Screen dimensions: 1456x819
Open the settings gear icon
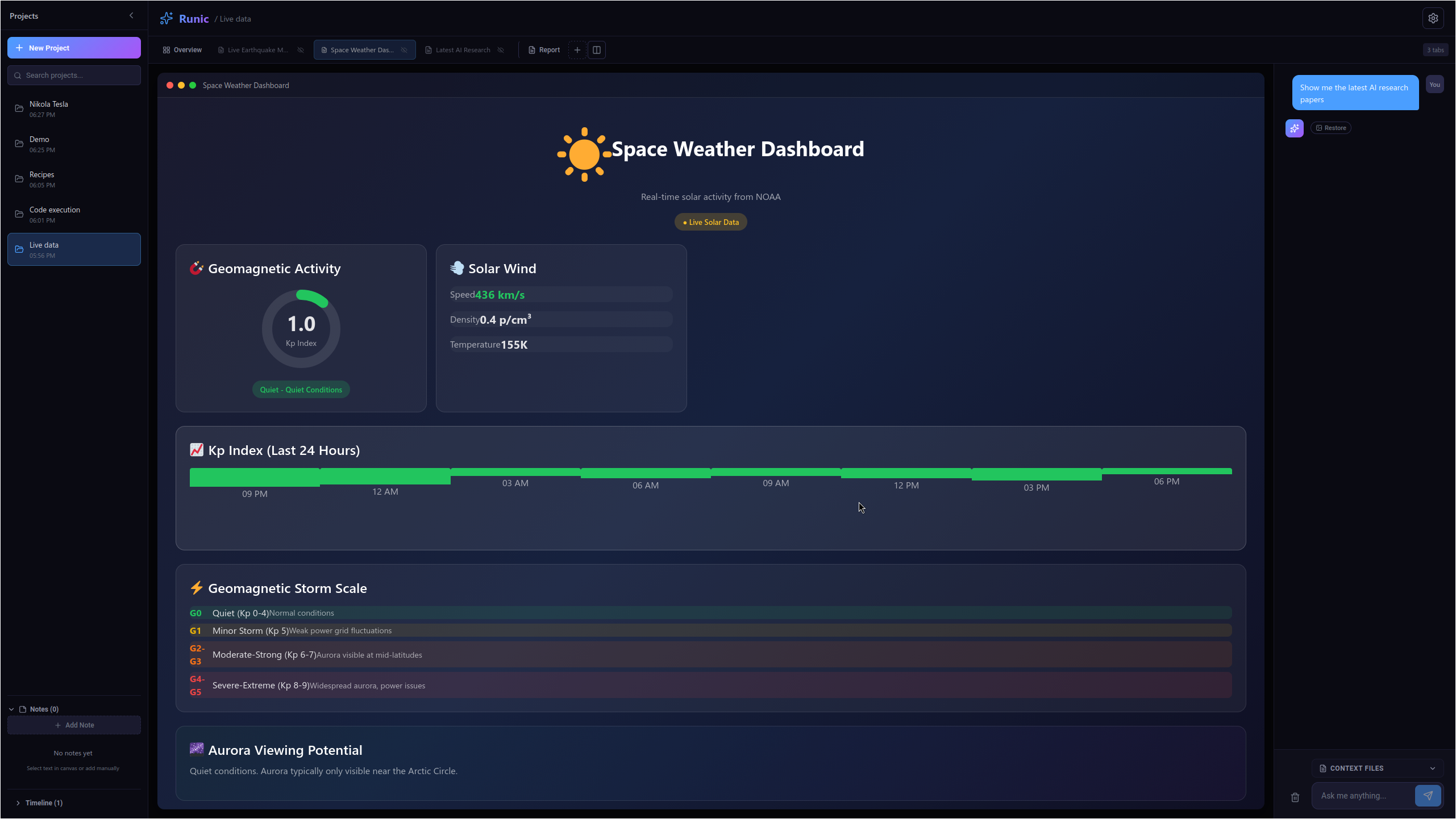[x=1433, y=18]
